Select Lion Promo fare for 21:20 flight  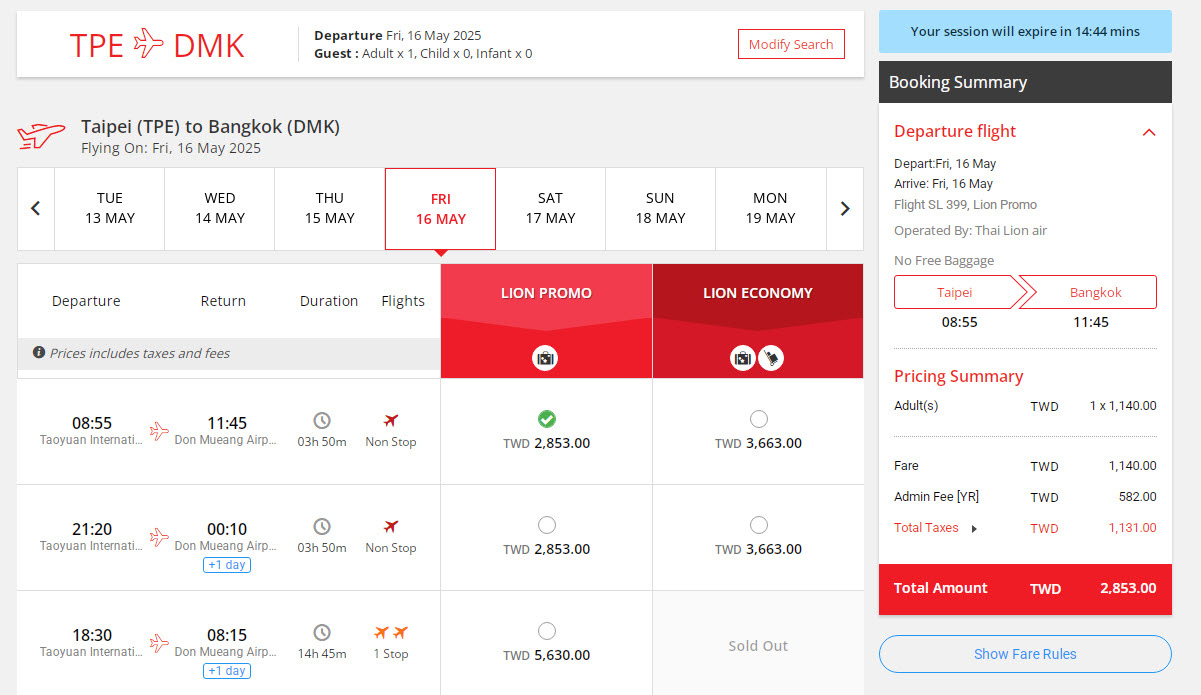click(x=547, y=525)
